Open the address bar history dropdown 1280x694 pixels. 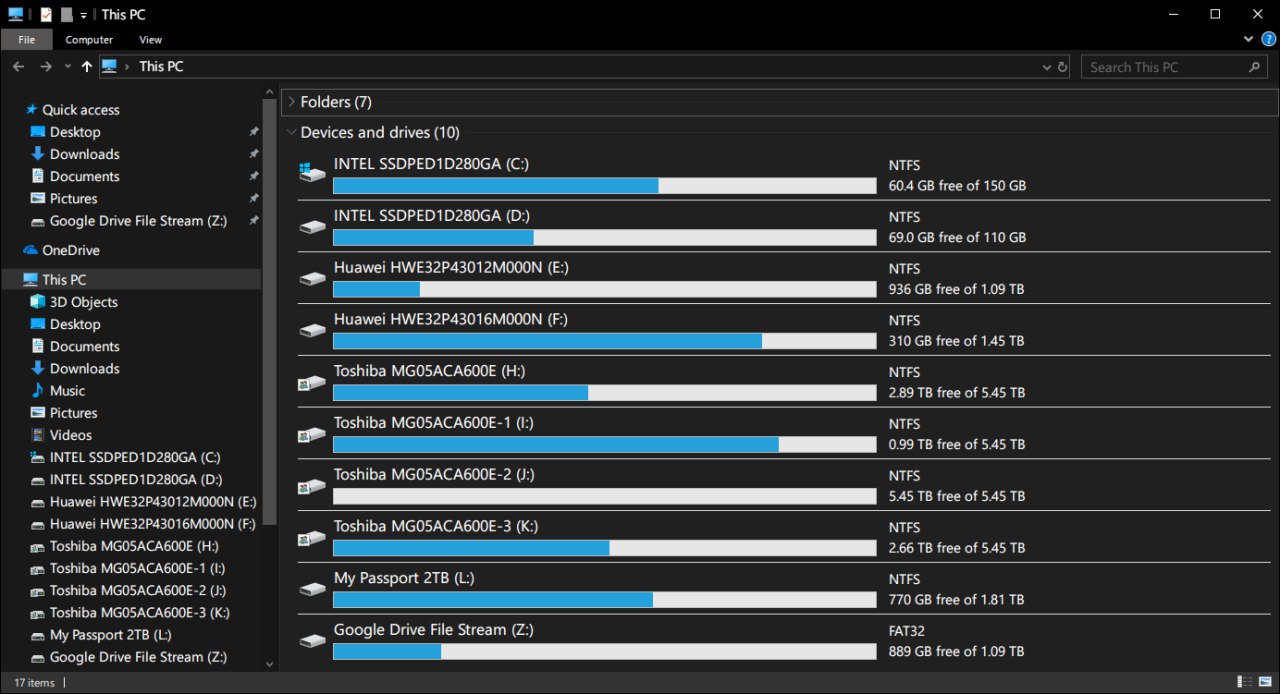1046,67
